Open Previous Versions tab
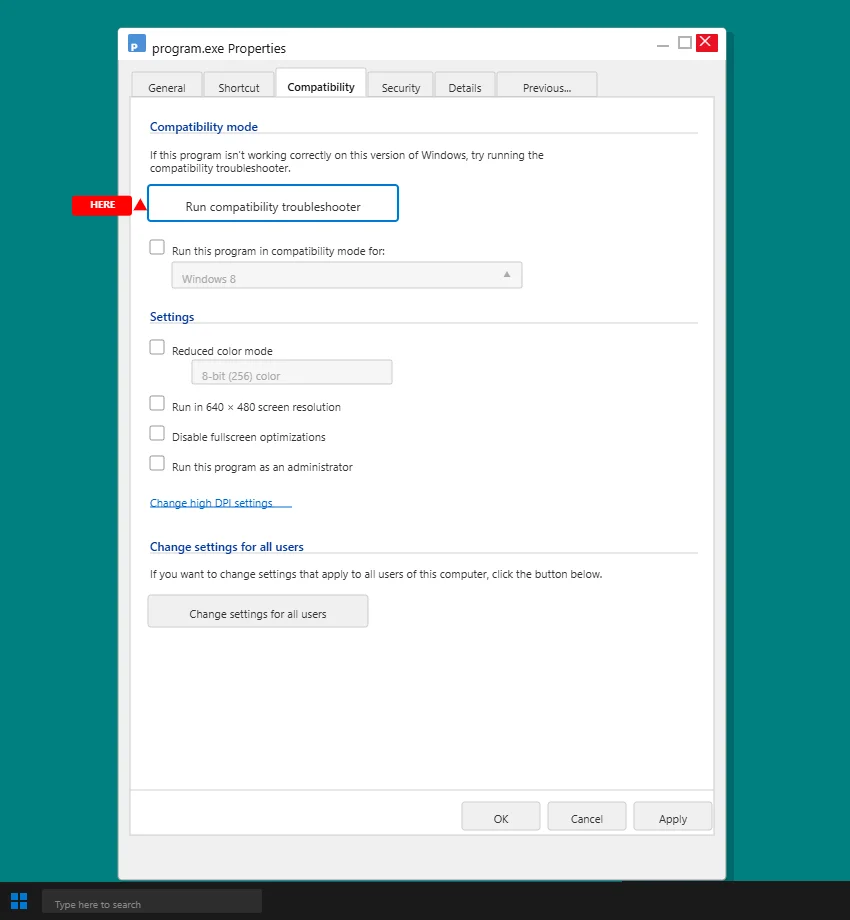Screen dimensions: 850x920 pos(546,87)
